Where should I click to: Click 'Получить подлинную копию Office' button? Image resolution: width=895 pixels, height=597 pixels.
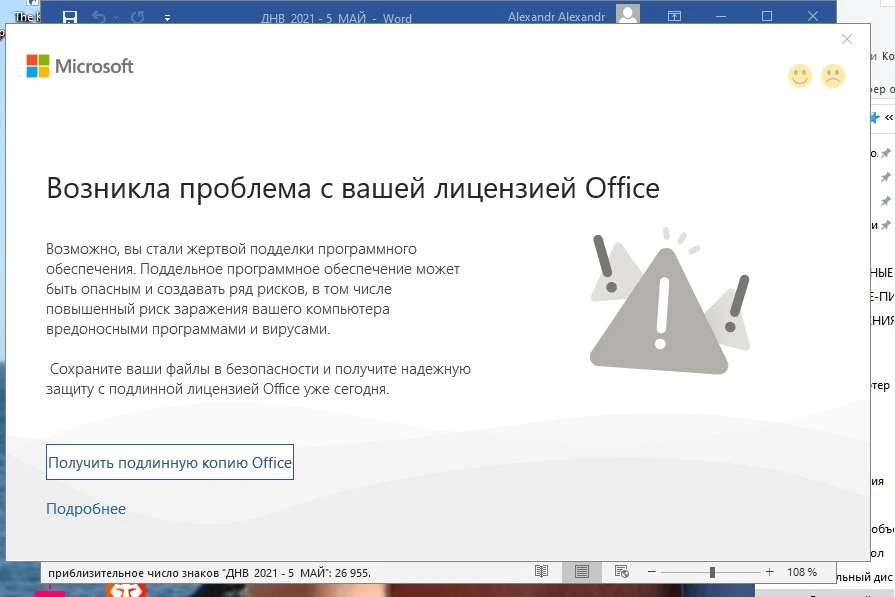(170, 462)
